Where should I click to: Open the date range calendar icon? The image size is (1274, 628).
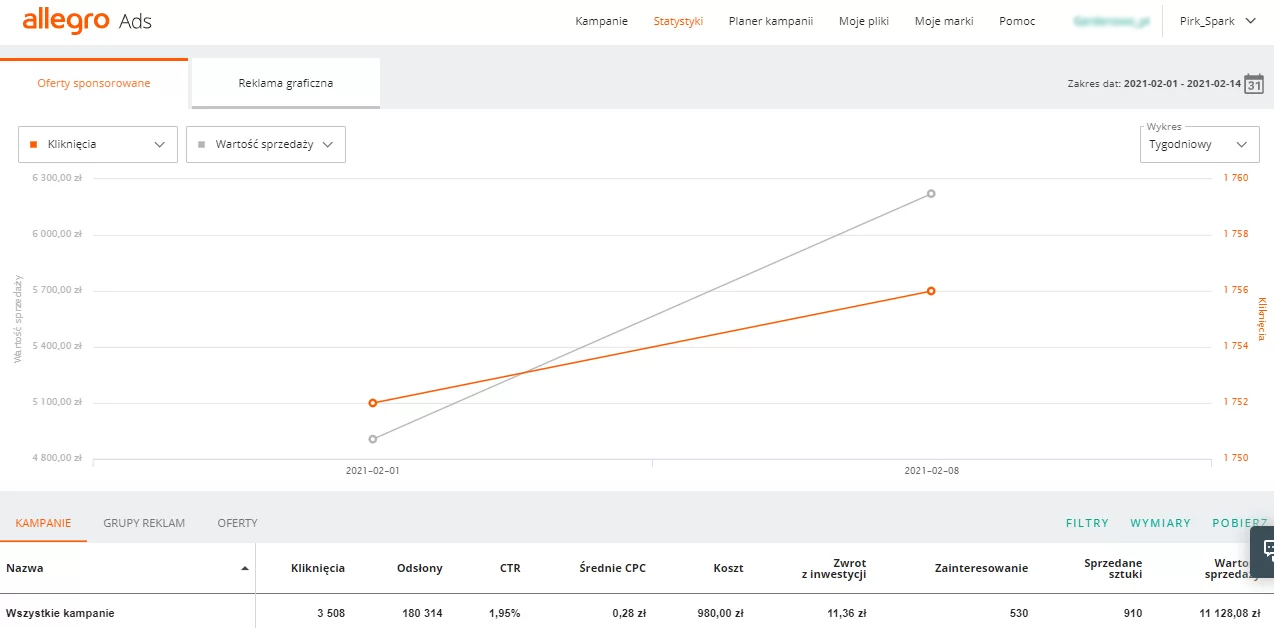pyautogui.click(x=1253, y=84)
